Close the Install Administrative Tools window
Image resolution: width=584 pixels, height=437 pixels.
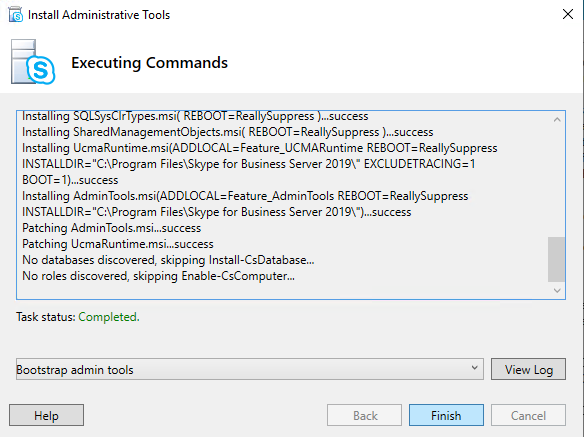pyautogui.click(x=568, y=15)
